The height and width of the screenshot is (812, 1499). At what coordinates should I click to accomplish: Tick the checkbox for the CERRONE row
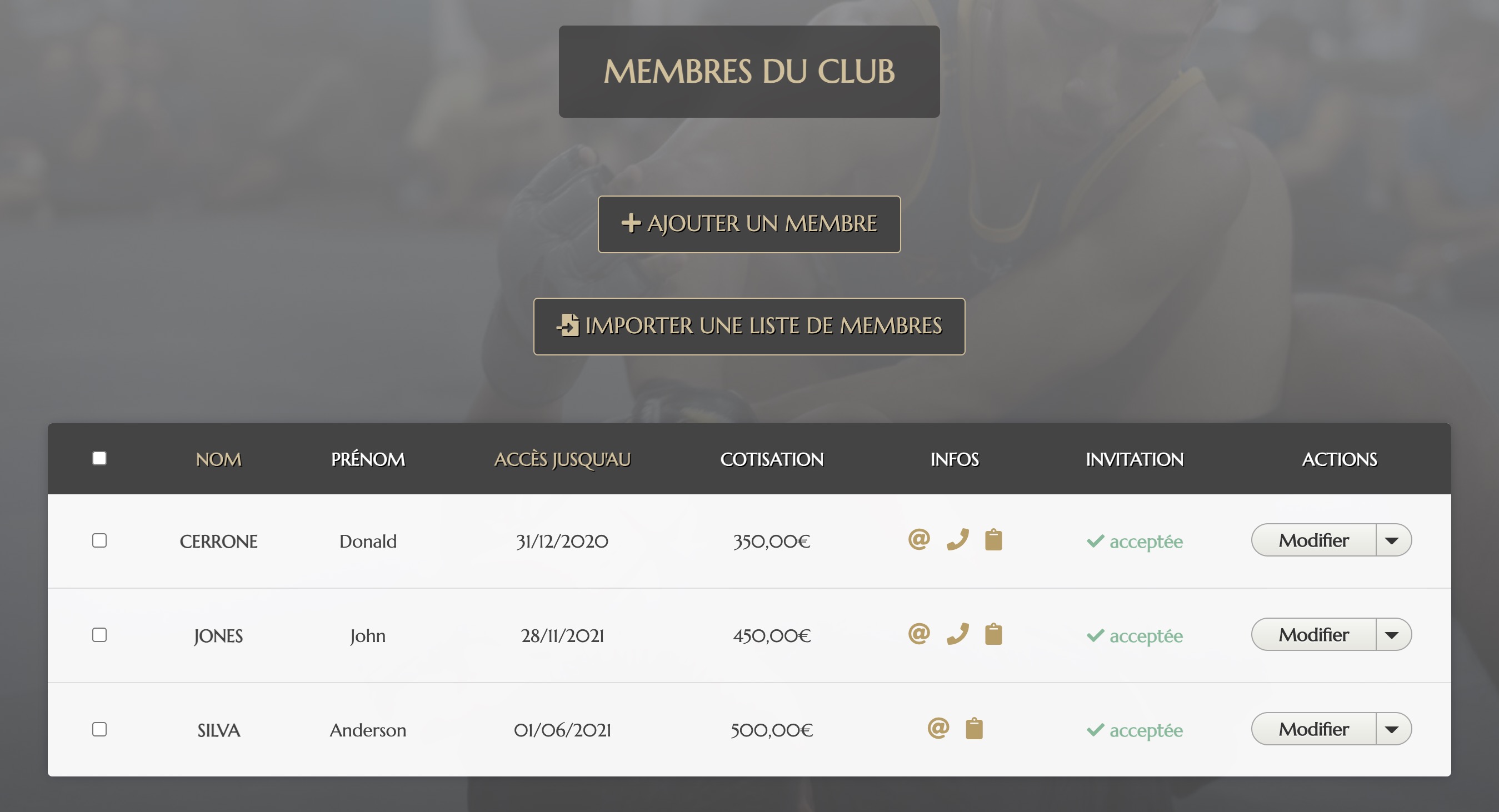click(x=99, y=540)
